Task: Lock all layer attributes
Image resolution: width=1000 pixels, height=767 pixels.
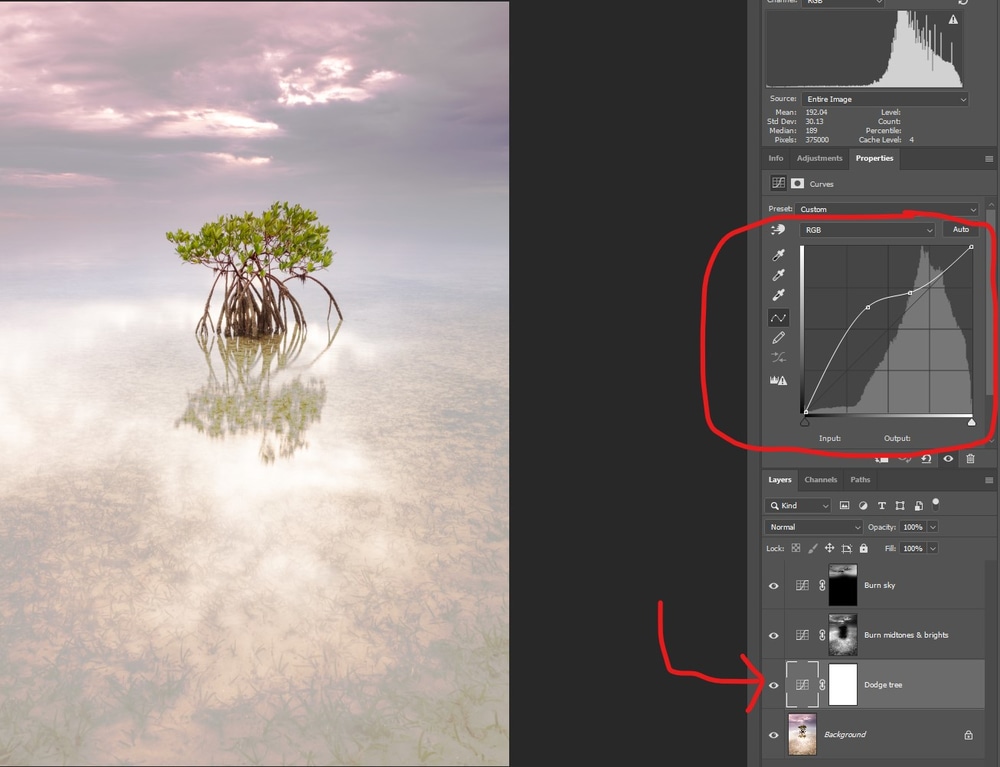Action: point(864,548)
